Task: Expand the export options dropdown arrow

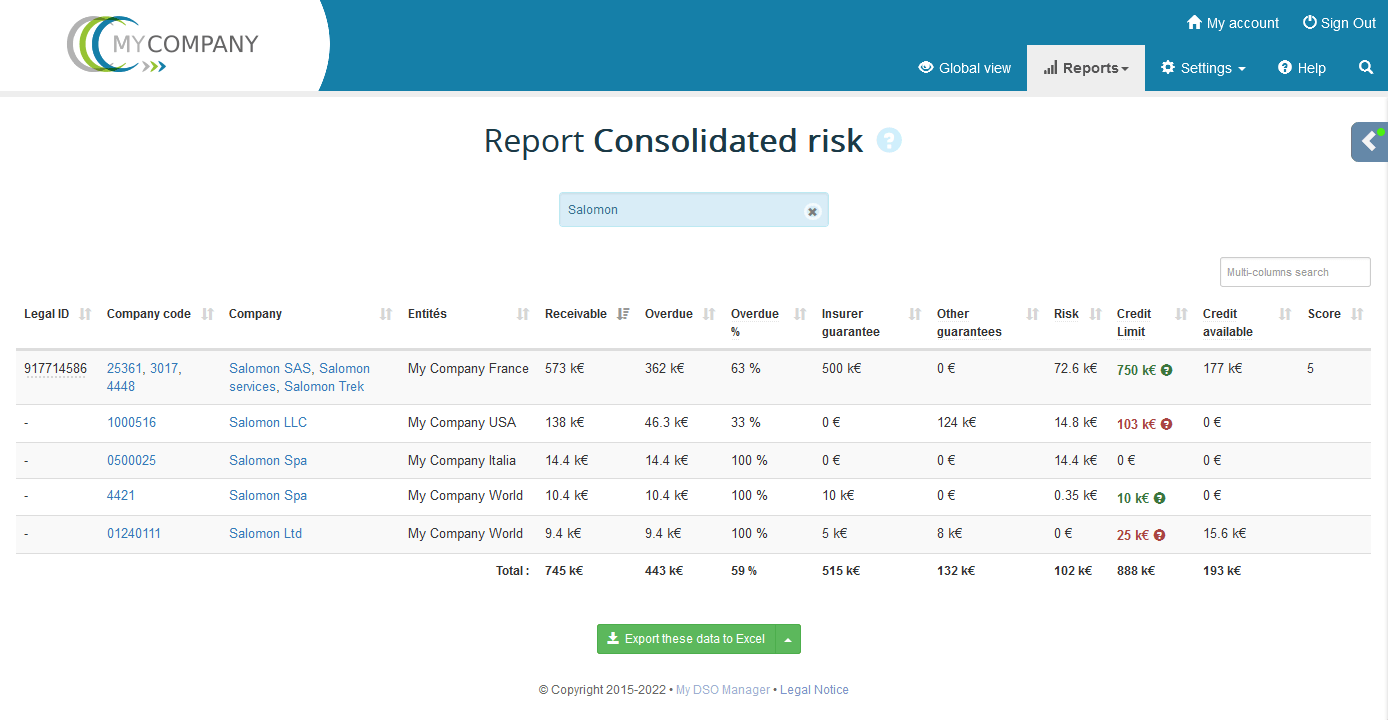Action: pos(788,639)
